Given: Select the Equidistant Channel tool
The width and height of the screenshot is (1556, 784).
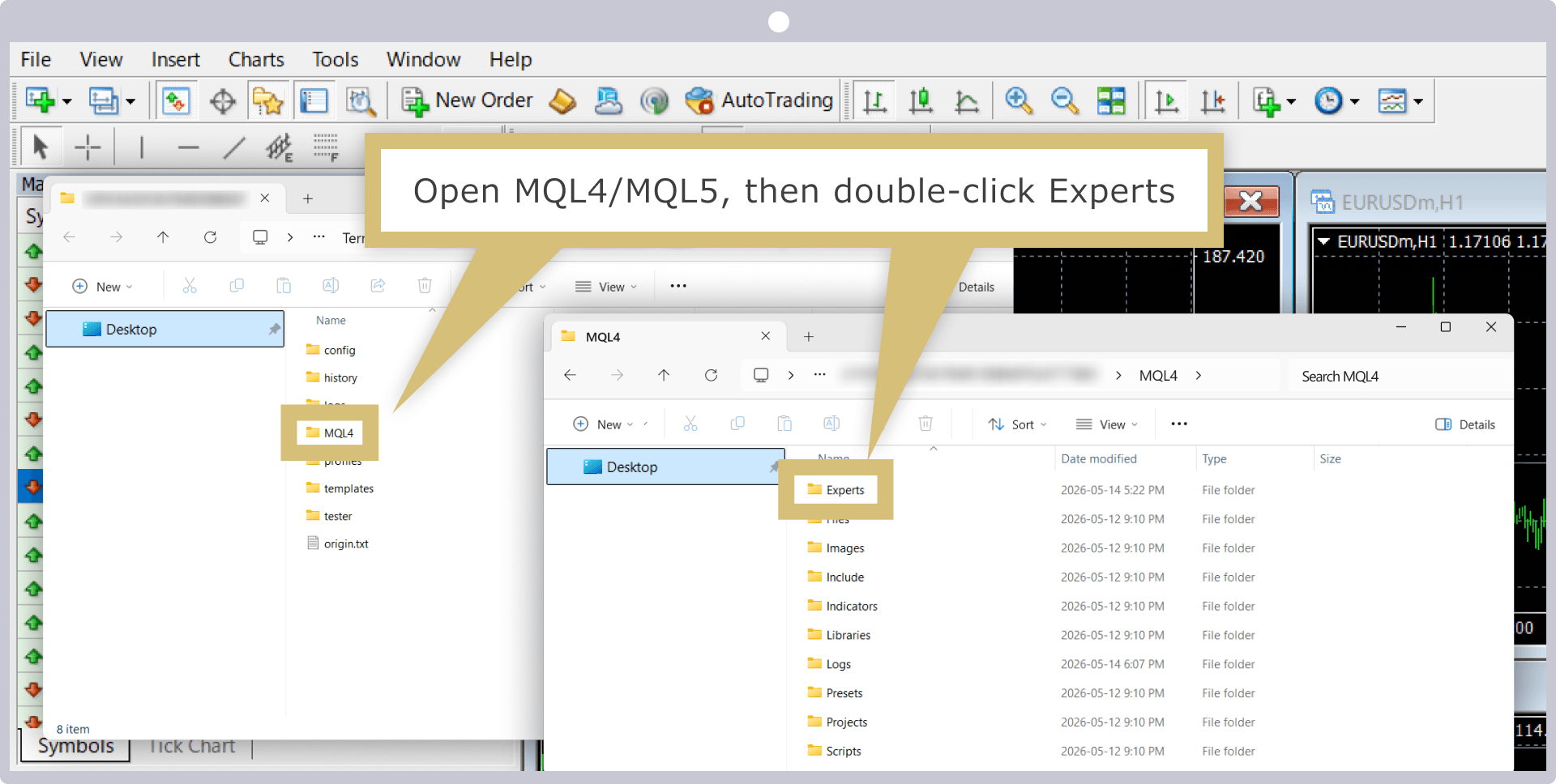Looking at the screenshot, I should 280,147.
